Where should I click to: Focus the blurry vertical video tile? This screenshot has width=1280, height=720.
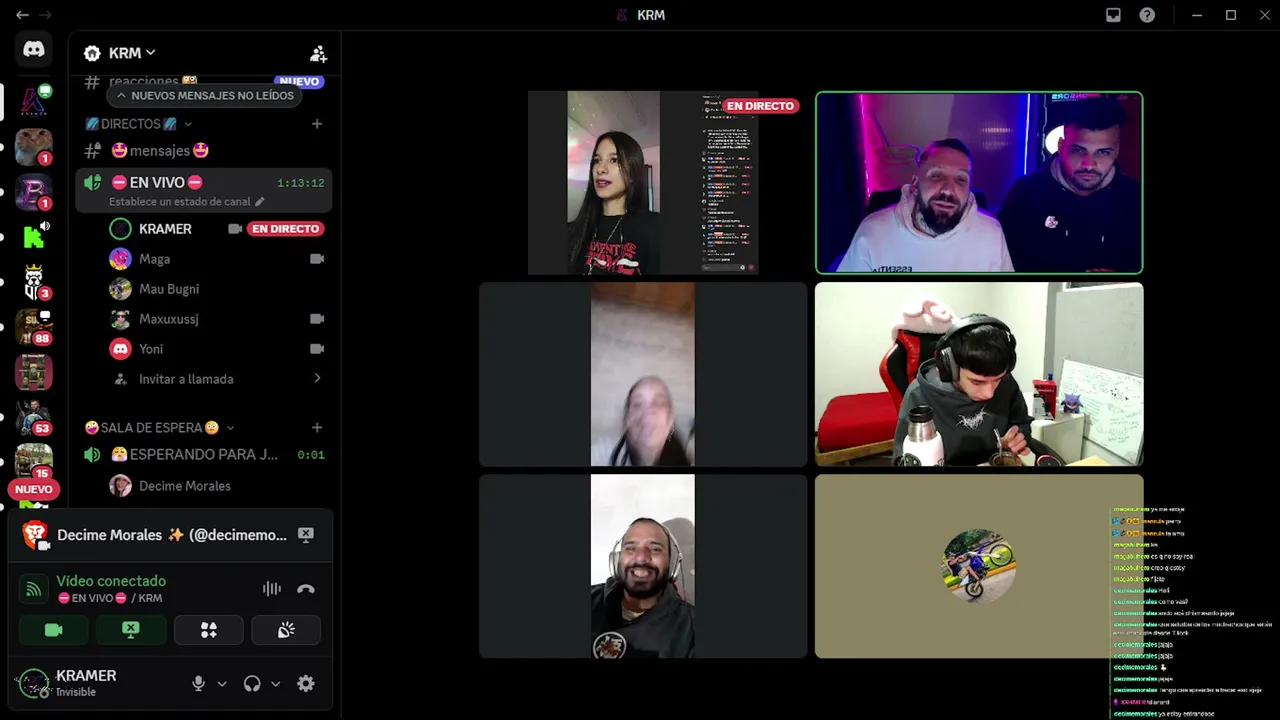[643, 374]
